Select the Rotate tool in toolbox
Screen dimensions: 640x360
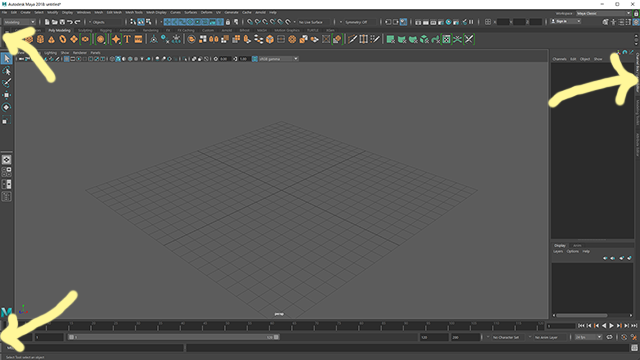[6, 107]
